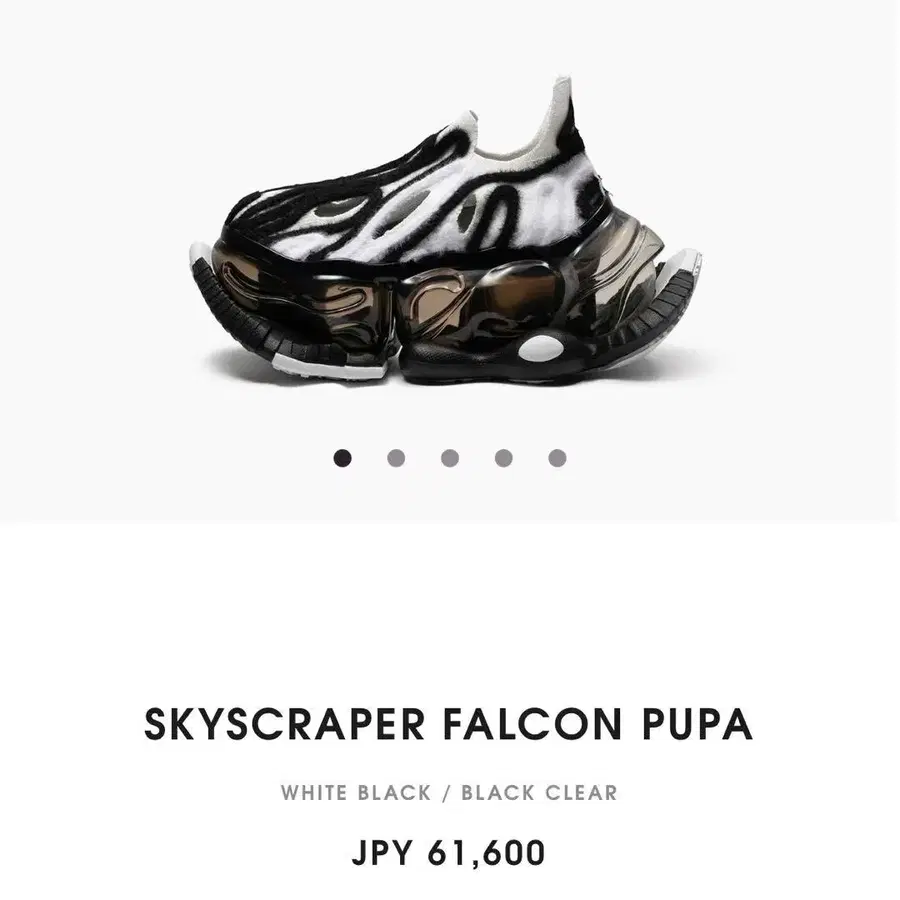Open the Skyscraper Falcon Pupa shoe photo

click(x=446, y=230)
